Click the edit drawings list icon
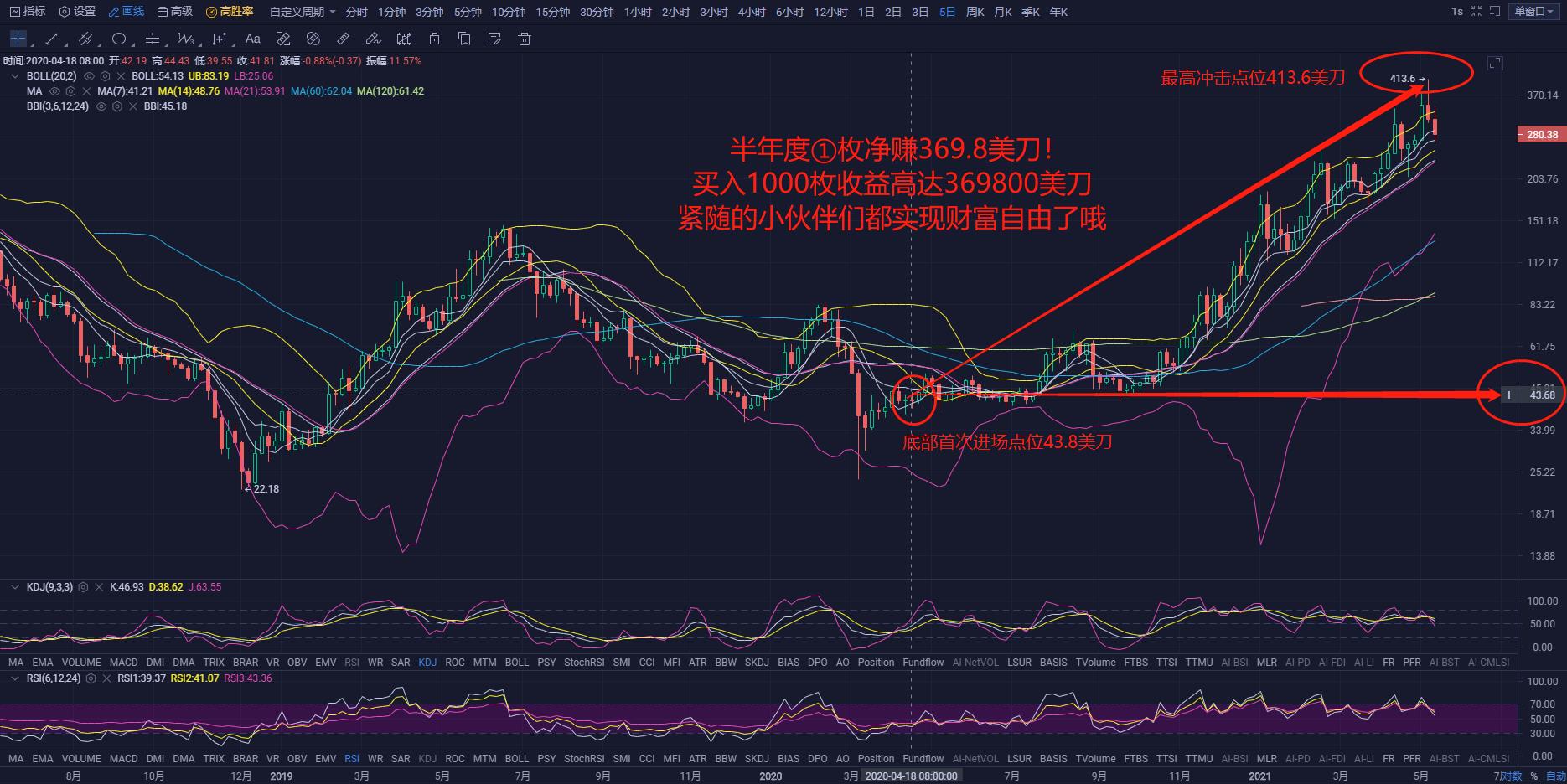 [x=494, y=39]
